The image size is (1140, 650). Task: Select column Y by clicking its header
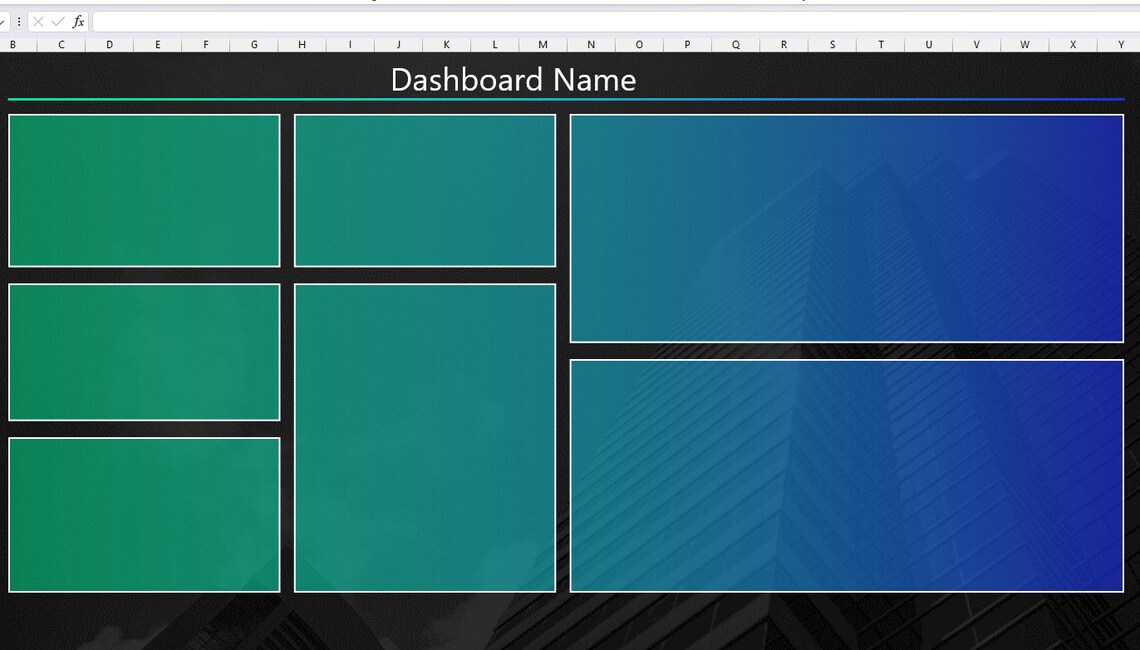click(x=1120, y=44)
